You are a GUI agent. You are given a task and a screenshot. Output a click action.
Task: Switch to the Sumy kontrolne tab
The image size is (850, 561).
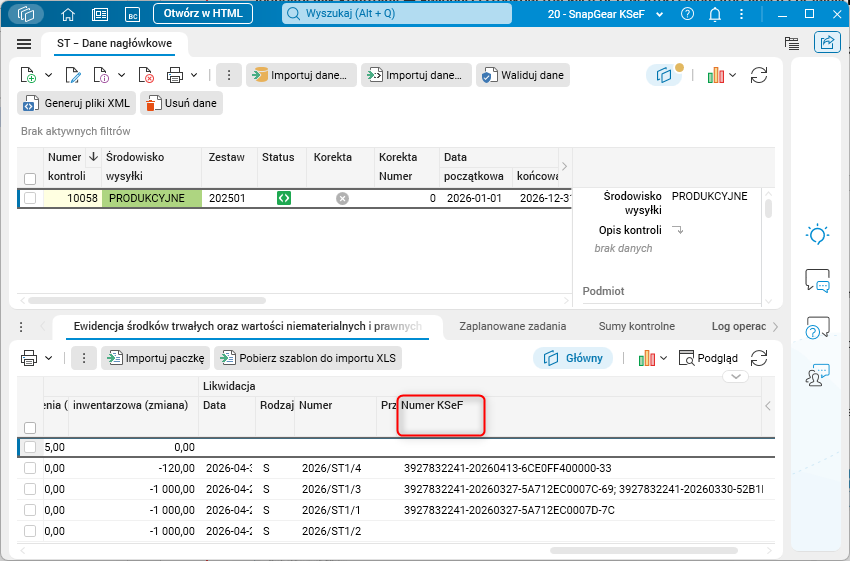click(636, 326)
